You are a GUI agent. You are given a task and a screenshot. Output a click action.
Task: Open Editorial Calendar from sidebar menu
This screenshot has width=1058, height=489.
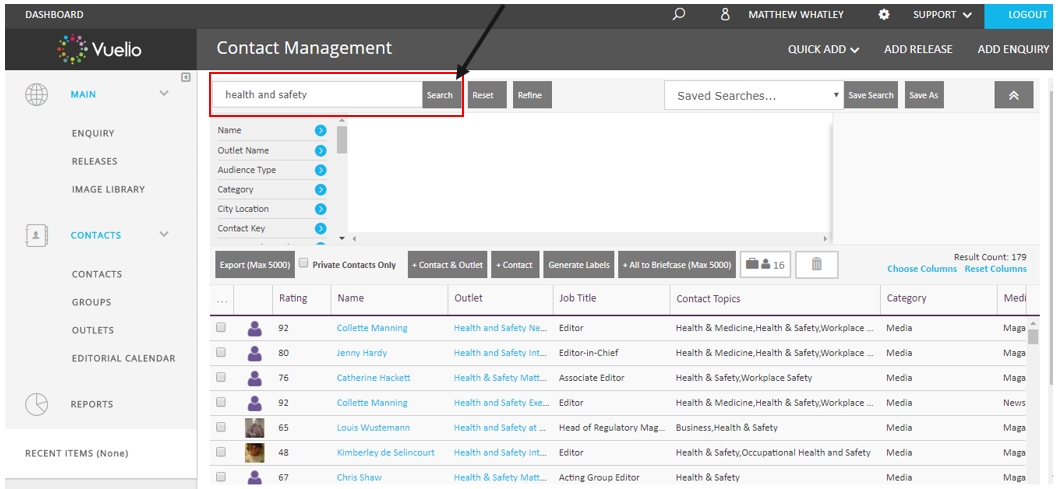123,358
